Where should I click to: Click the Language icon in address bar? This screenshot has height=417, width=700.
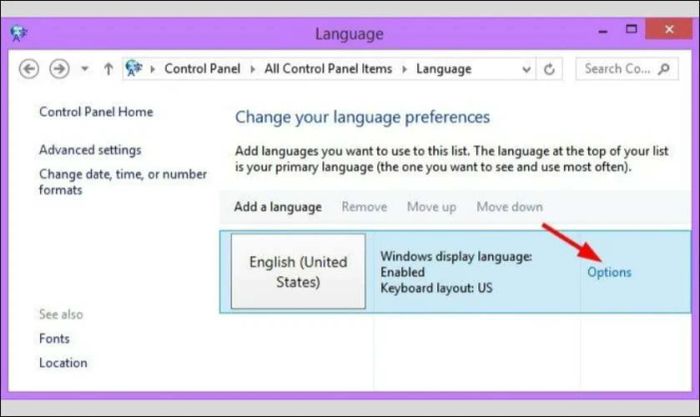tap(133, 68)
